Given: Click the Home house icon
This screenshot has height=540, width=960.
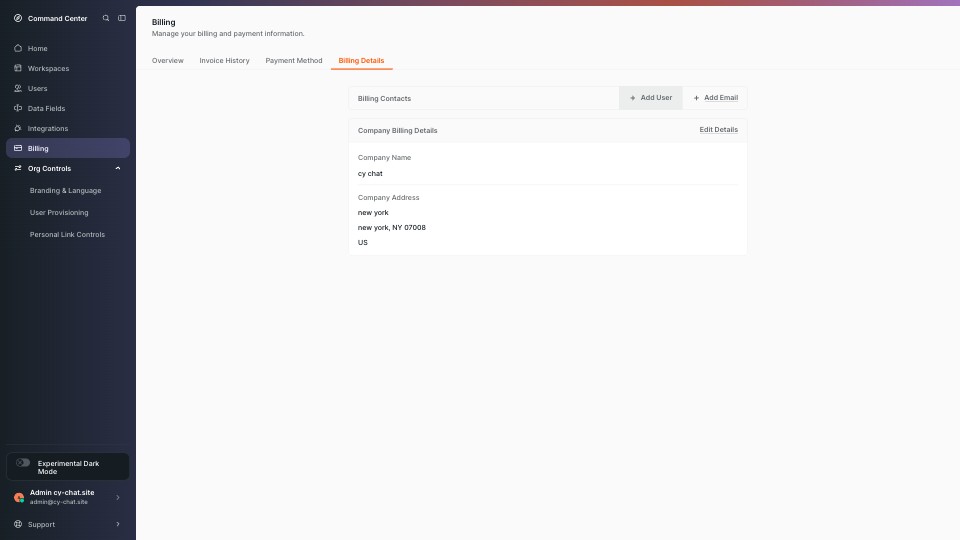Looking at the screenshot, I should tap(18, 48).
